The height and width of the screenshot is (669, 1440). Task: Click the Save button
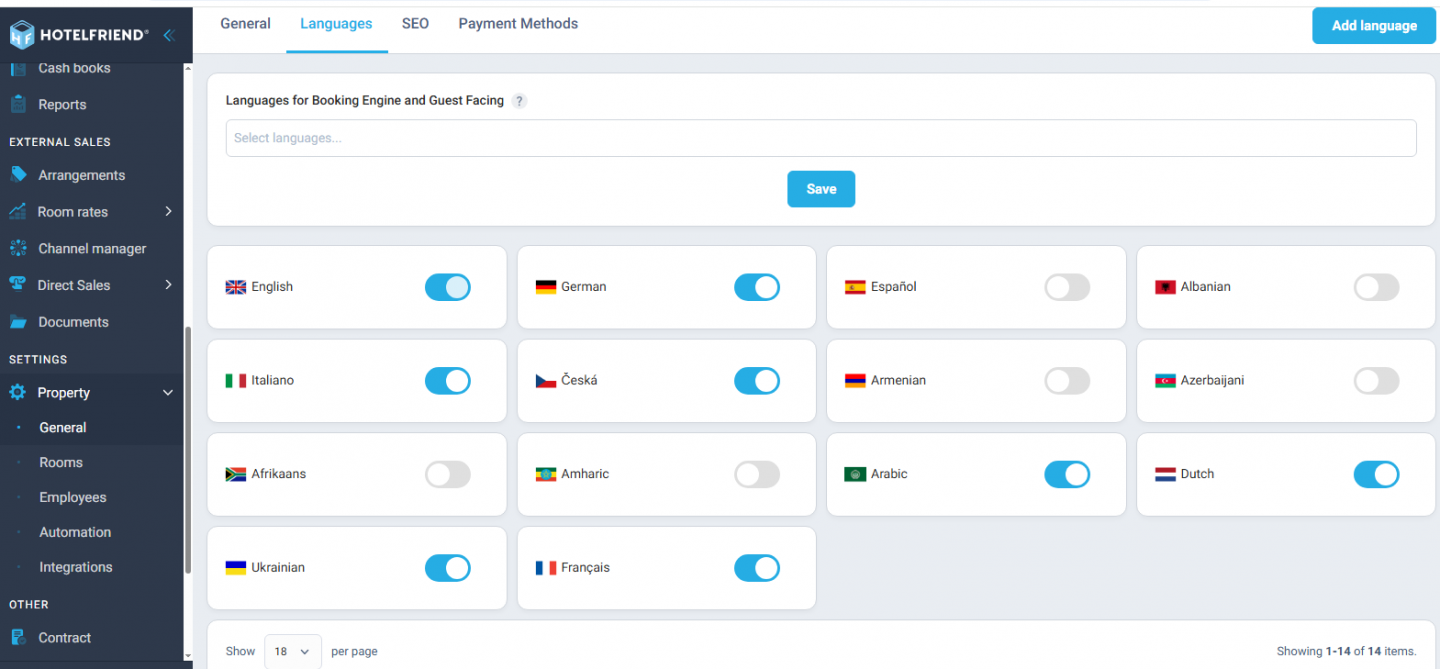(821, 189)
